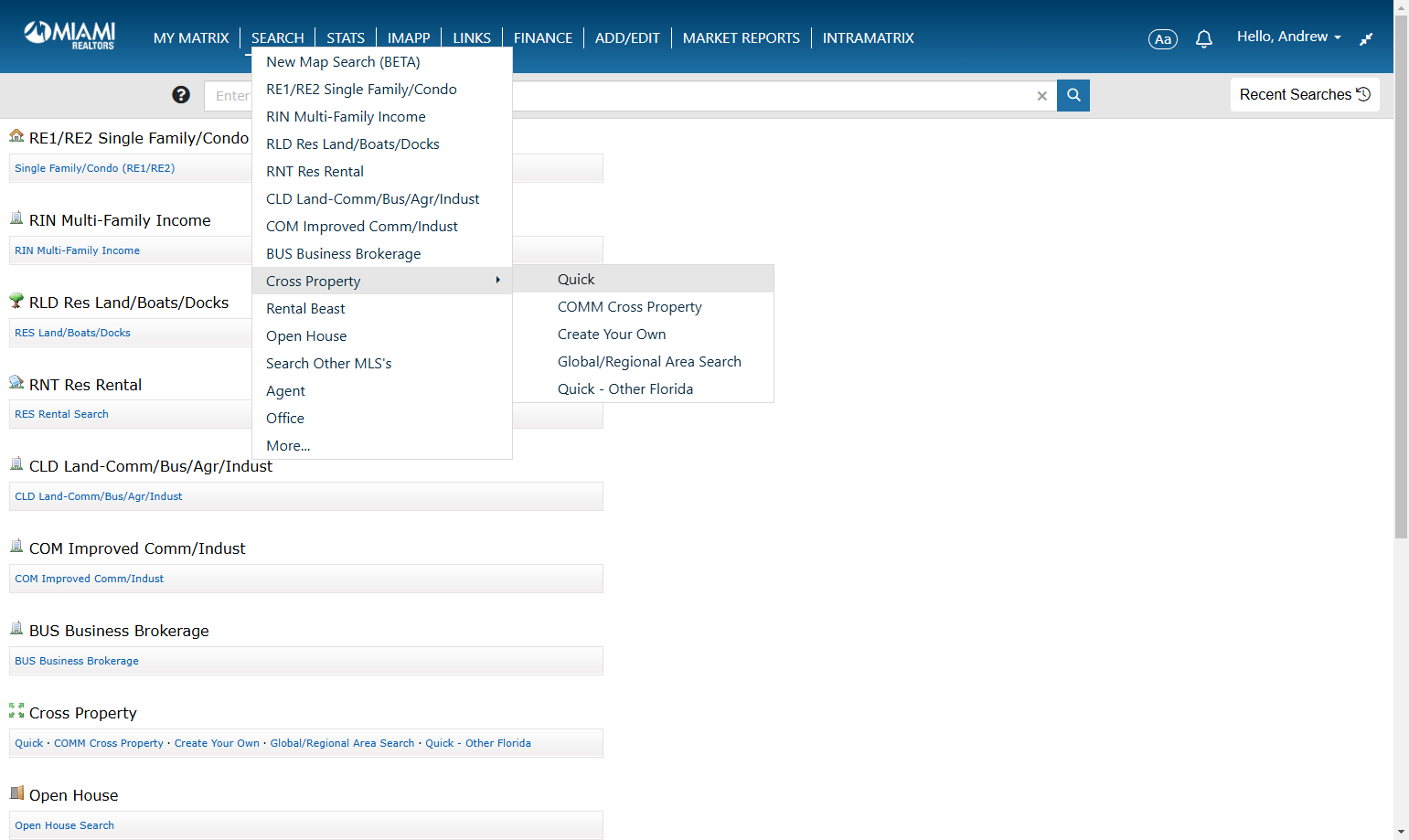The width and height of the screenshot is (1409, 840).
Task: Click the building icon beside RIN Multi-Family Income heading
Action: pos(16,218)
